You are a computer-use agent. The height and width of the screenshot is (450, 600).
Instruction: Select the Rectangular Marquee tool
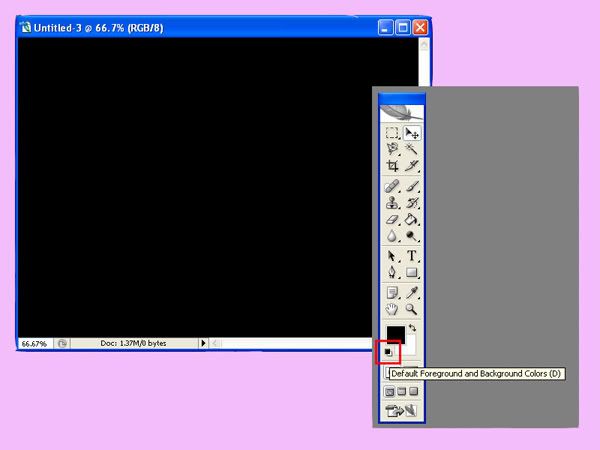click(393, 132)
